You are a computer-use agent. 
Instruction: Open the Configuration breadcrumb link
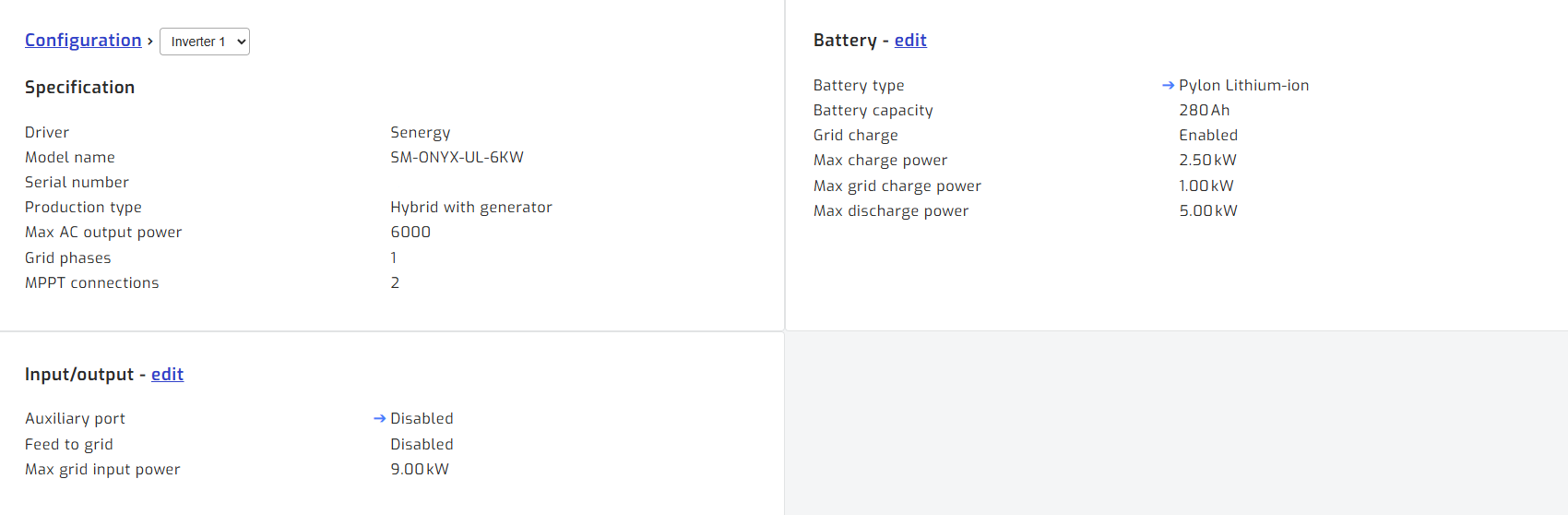(x=83, y=41)
